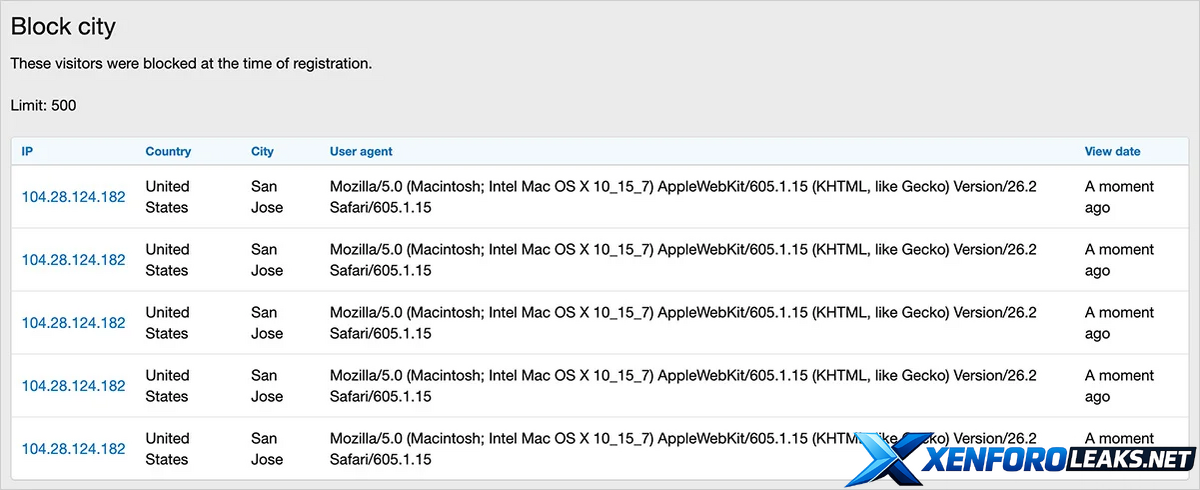1200x490 pixels.
Task: Click the third row's user agent text
Action: tap(683, 323)
